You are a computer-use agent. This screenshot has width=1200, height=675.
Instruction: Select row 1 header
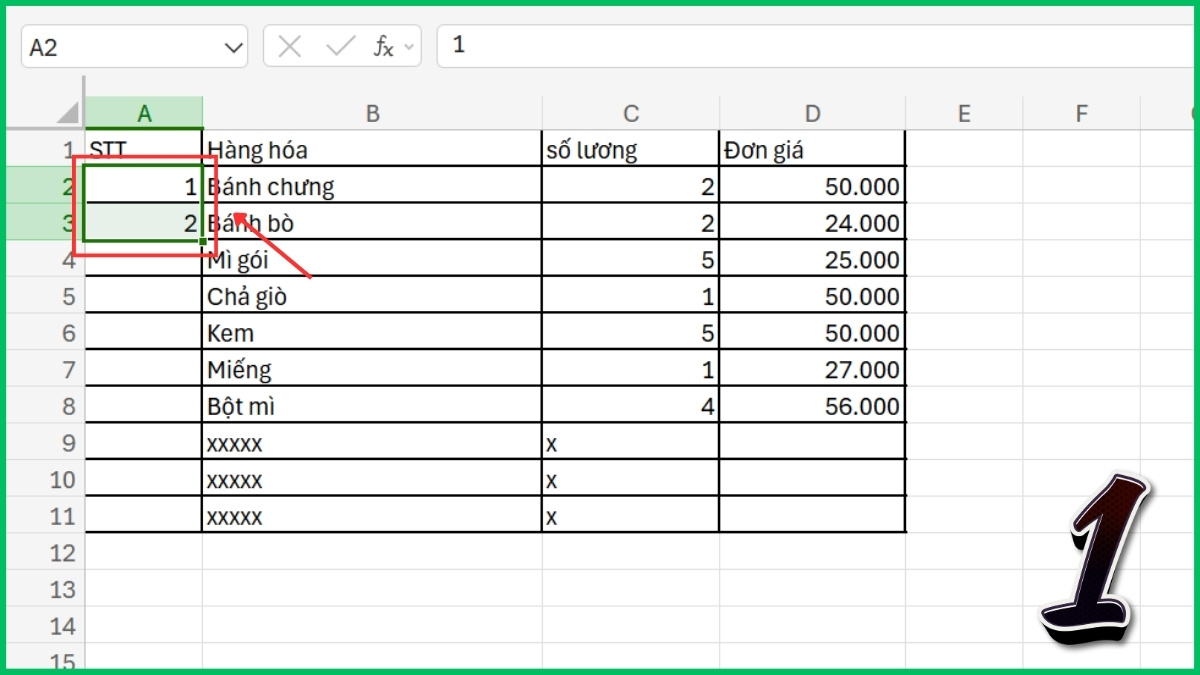46,149
